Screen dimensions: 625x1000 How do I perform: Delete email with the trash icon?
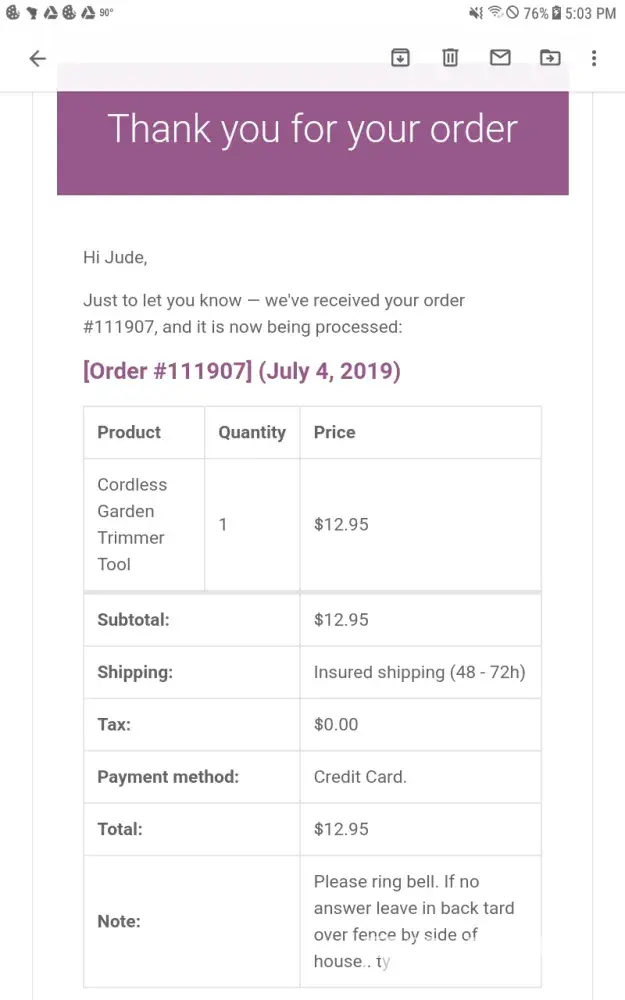tap(450, 58)
